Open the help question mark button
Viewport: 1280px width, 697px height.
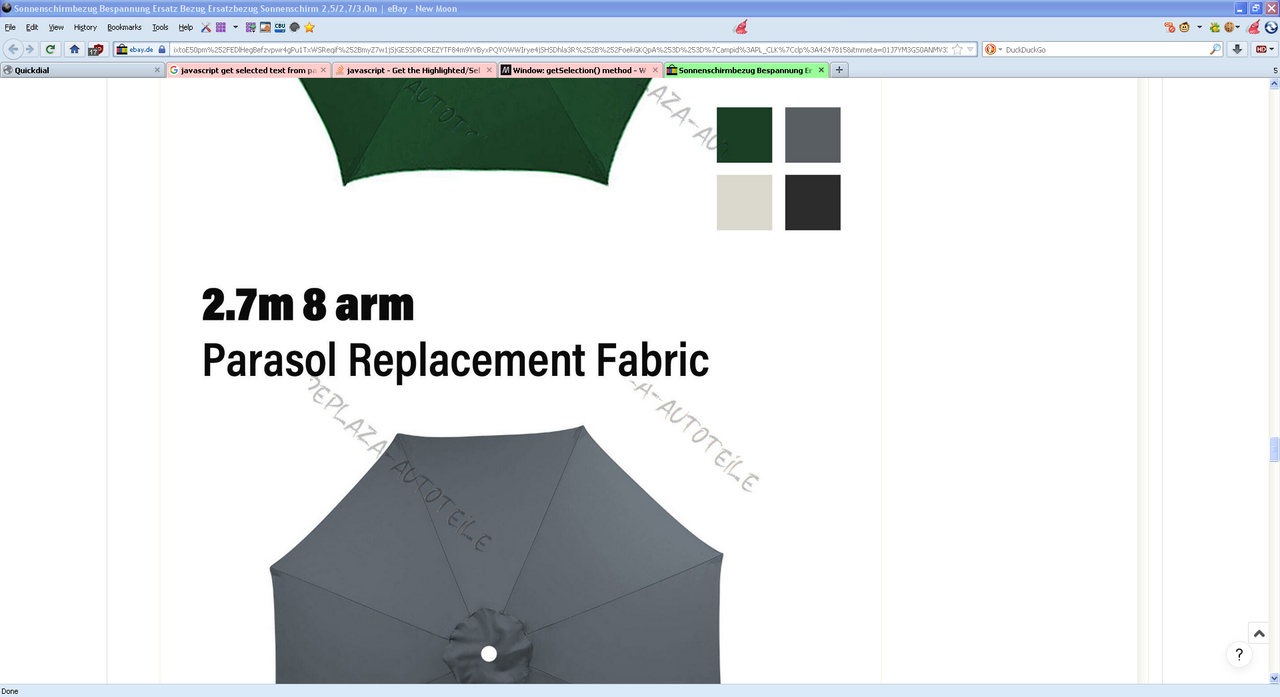pos(1239,655)
